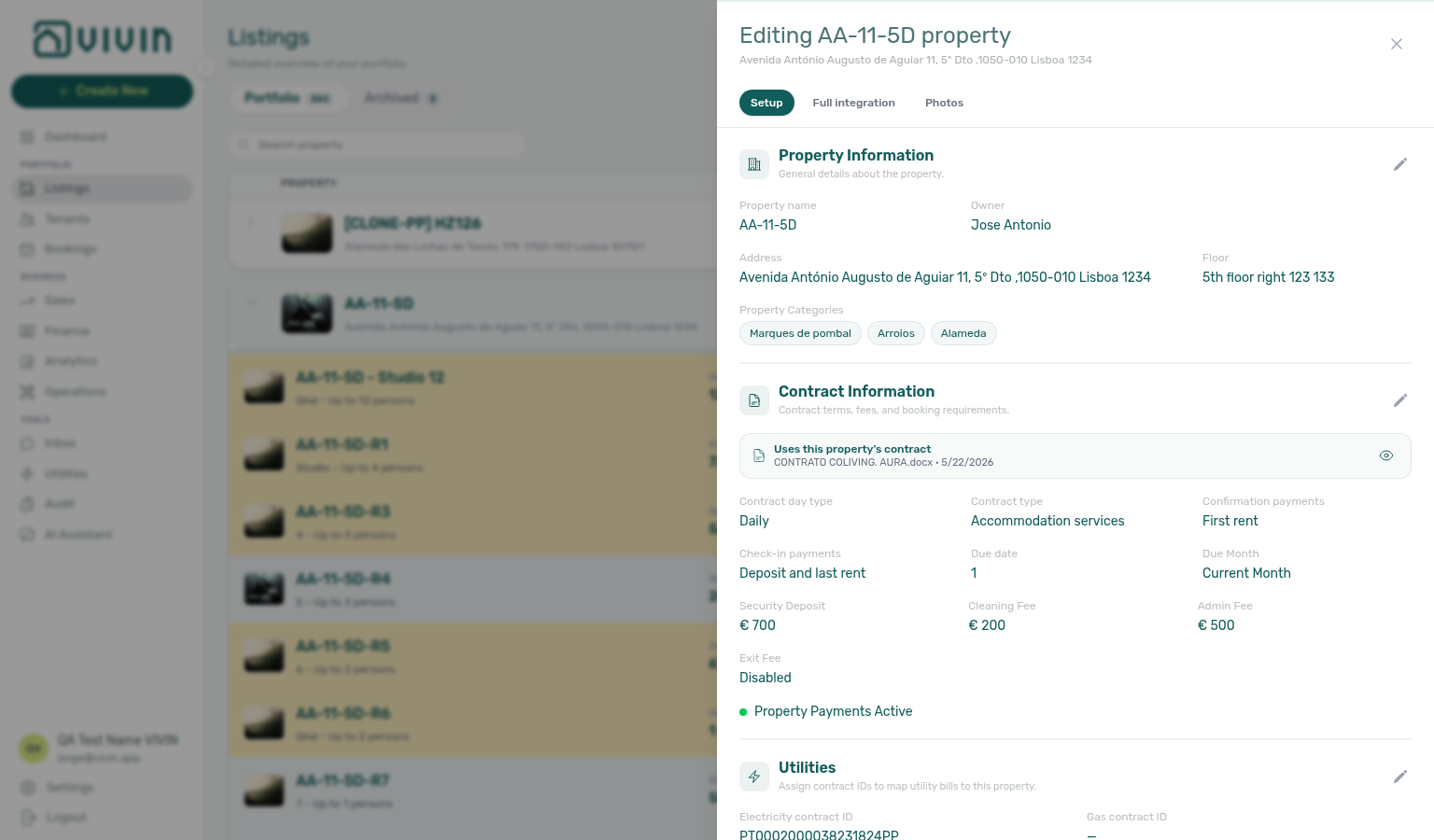Click the Property Information building icon
The height and width of the screenshot is (840, 1434).
754,164
